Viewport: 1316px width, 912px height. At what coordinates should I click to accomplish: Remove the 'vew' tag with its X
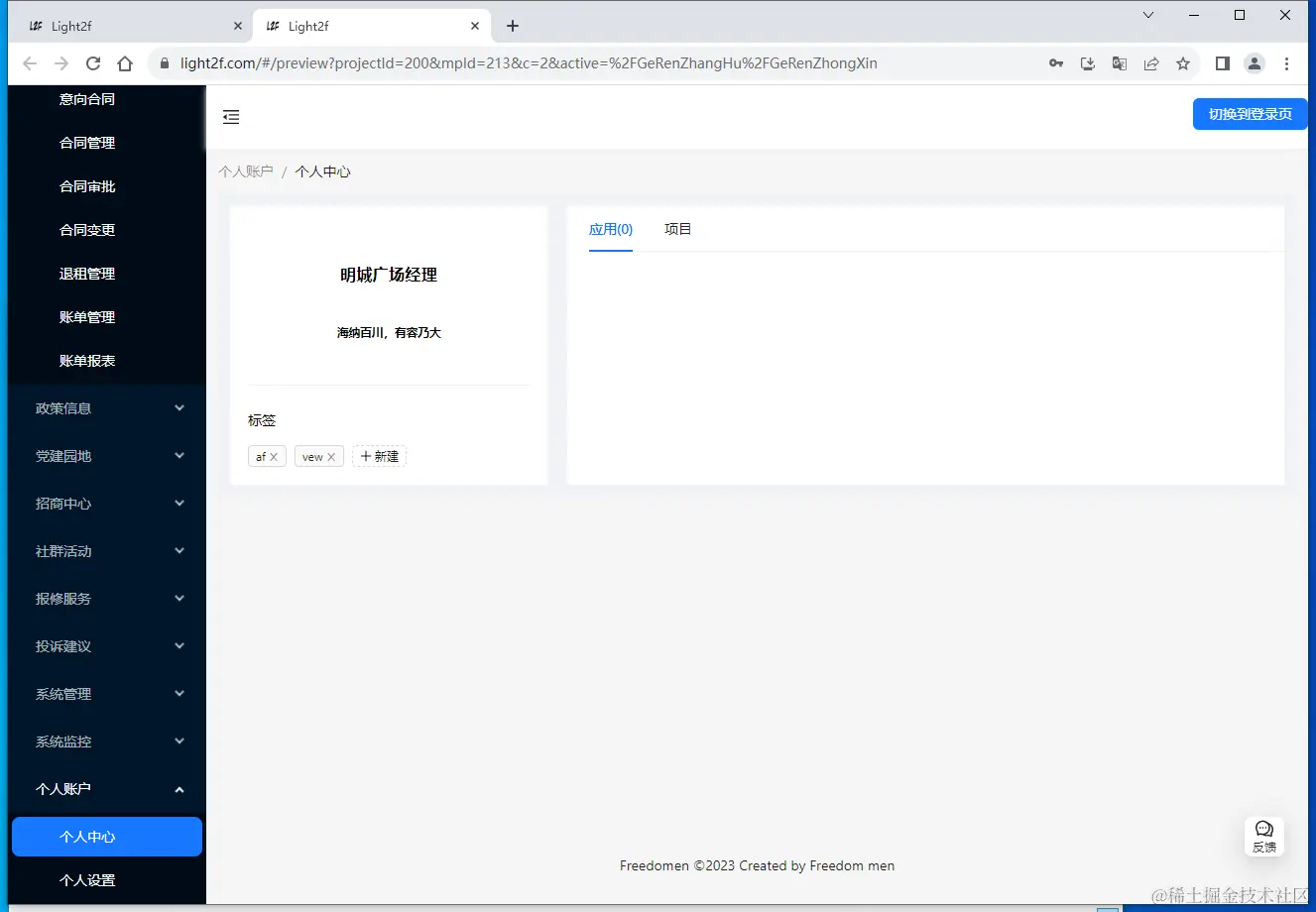tap(331, 457)
